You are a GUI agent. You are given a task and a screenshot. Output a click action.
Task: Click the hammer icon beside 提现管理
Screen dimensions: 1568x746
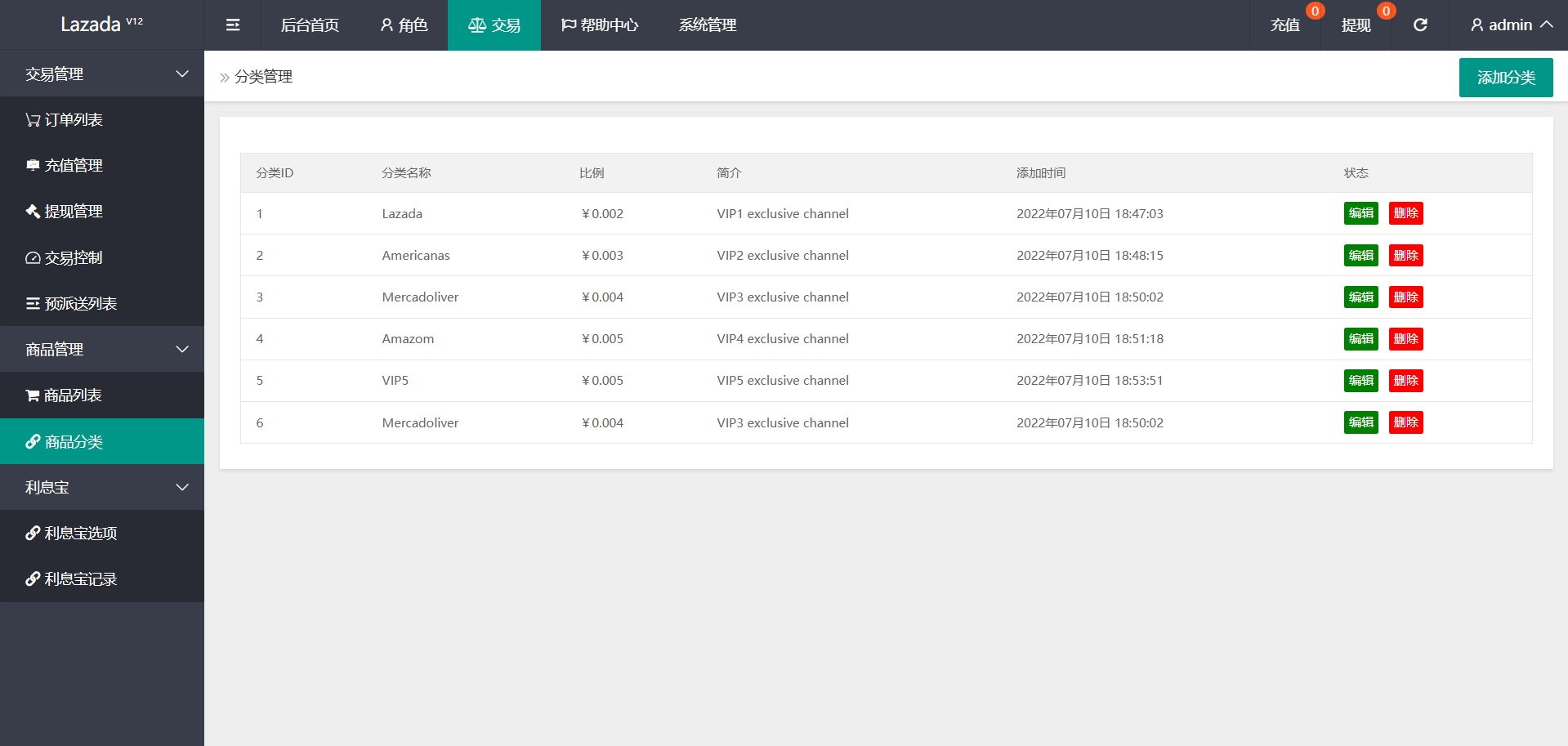[x=33, y=211]
